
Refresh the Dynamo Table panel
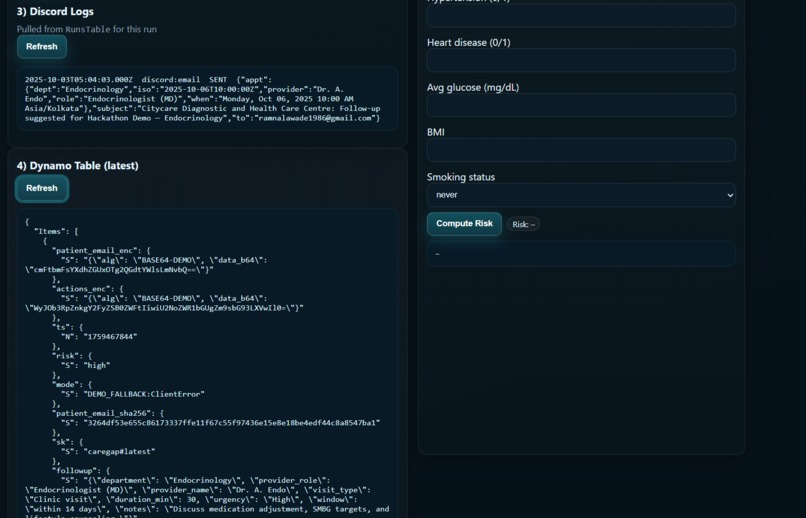(x=42, y=188)
